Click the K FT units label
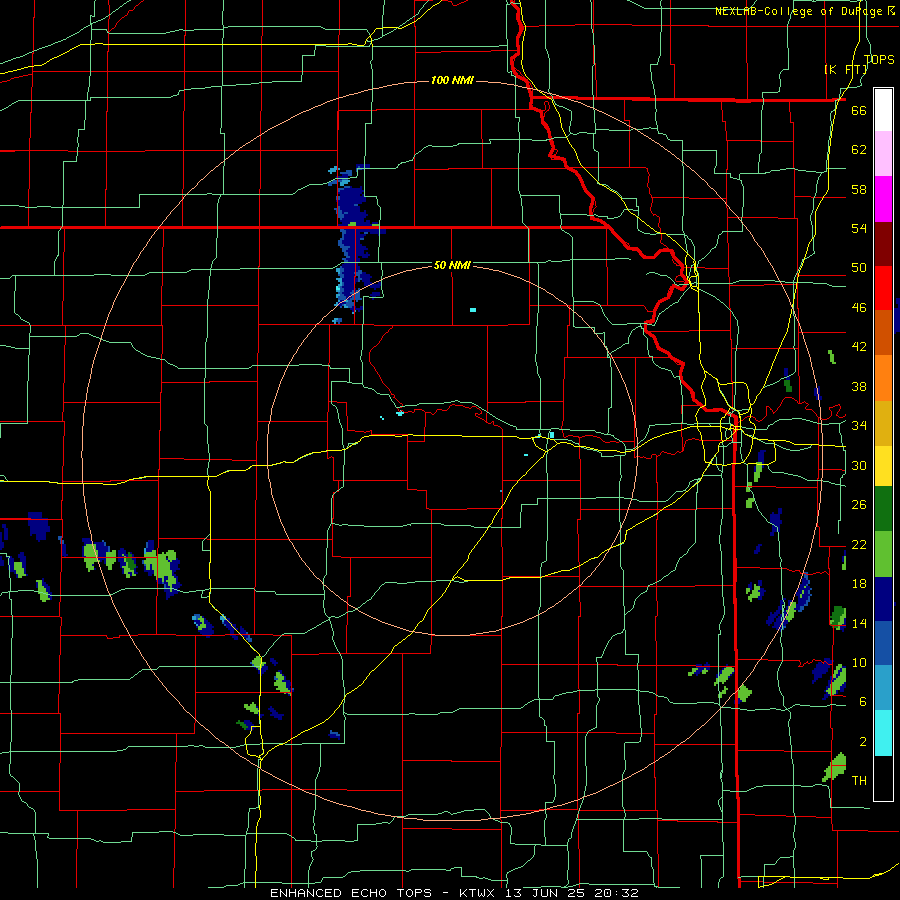Screen dimensions: 900x900 [846, 69]
